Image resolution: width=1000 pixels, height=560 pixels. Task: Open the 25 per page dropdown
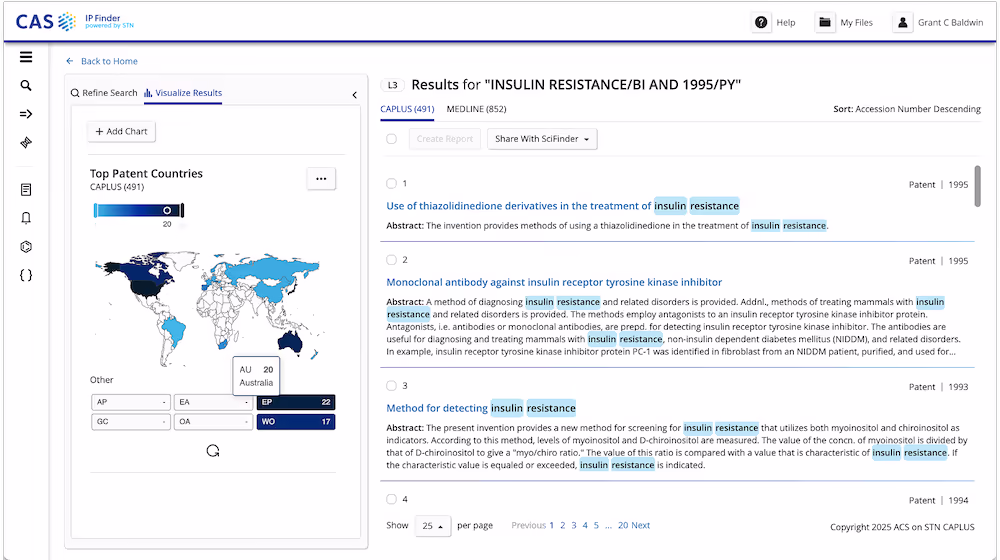coord(433,526)
